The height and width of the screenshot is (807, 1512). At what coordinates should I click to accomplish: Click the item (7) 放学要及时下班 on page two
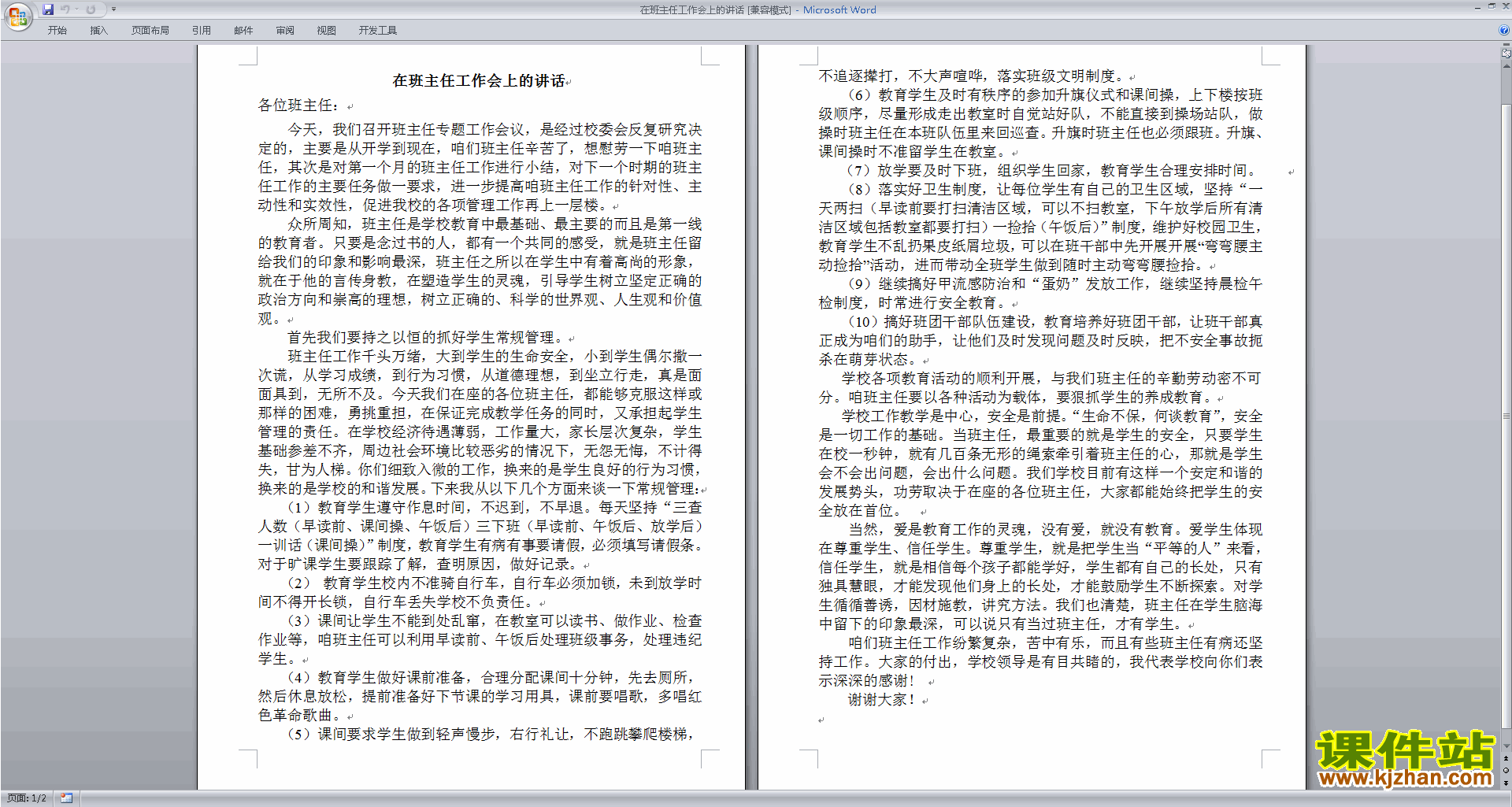1052,171
